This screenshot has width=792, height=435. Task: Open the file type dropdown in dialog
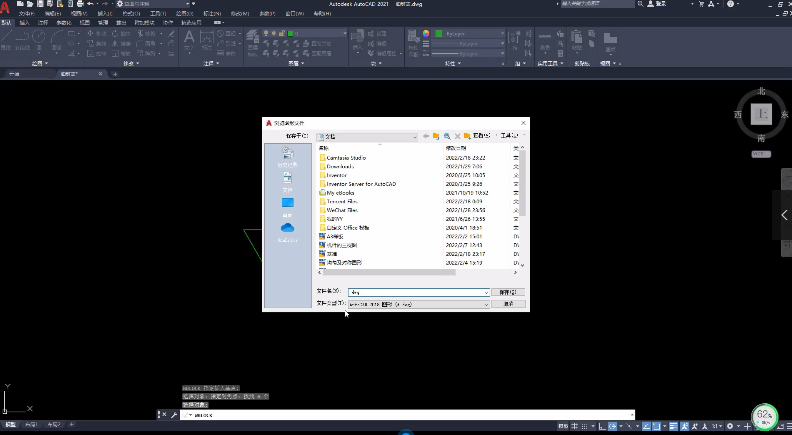coord(486,305)
